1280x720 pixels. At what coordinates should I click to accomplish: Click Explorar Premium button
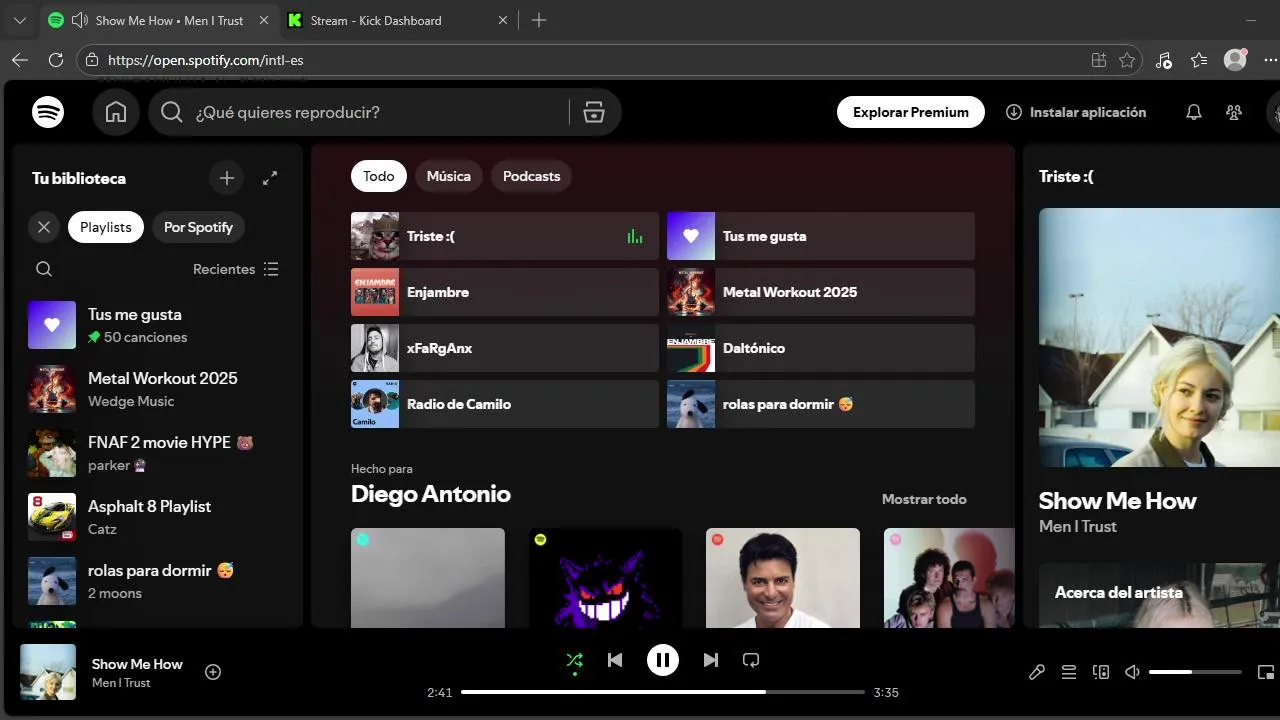pyautogui.click(x=911, y=112)
